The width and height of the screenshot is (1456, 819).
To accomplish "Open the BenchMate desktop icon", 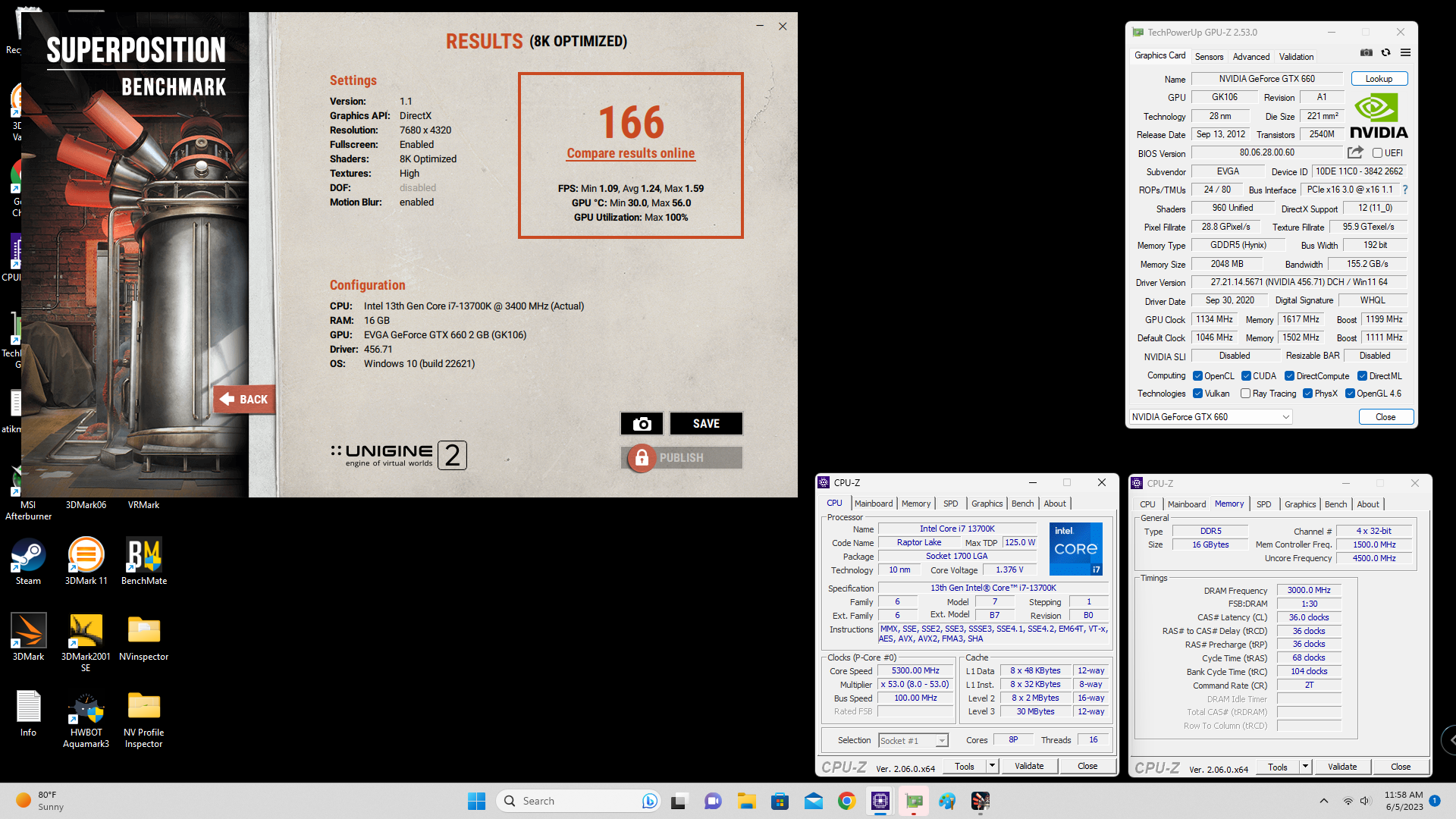I will tap(144, 562).
